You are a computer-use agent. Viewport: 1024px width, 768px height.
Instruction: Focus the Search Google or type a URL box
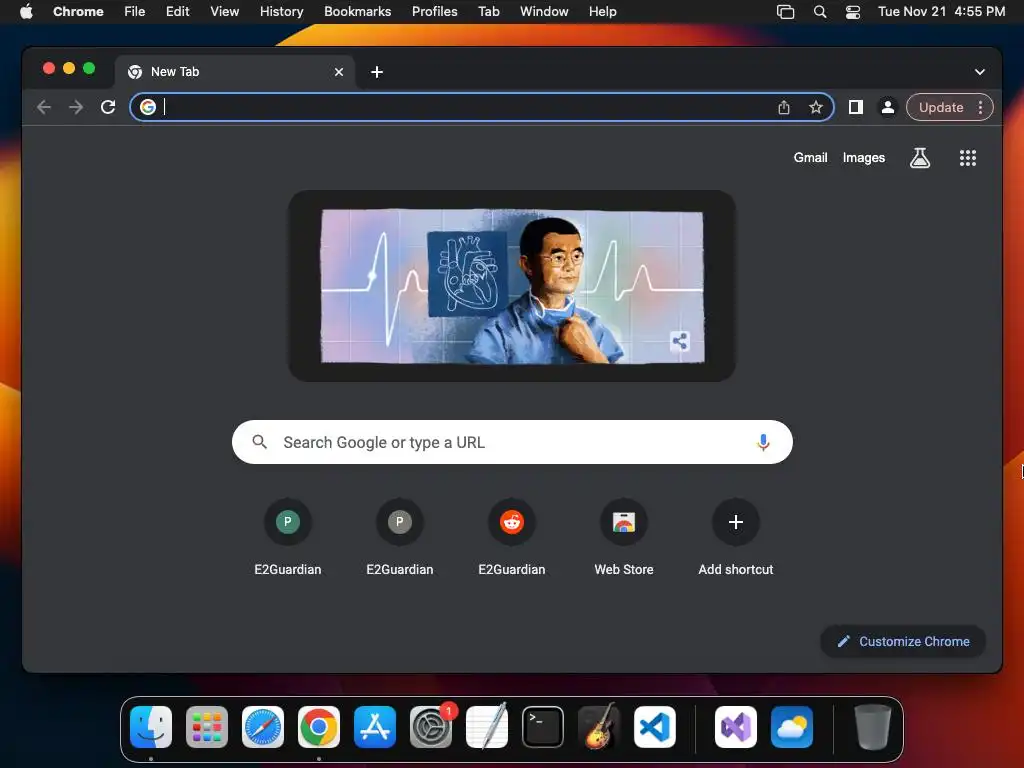tap(512, 442)
